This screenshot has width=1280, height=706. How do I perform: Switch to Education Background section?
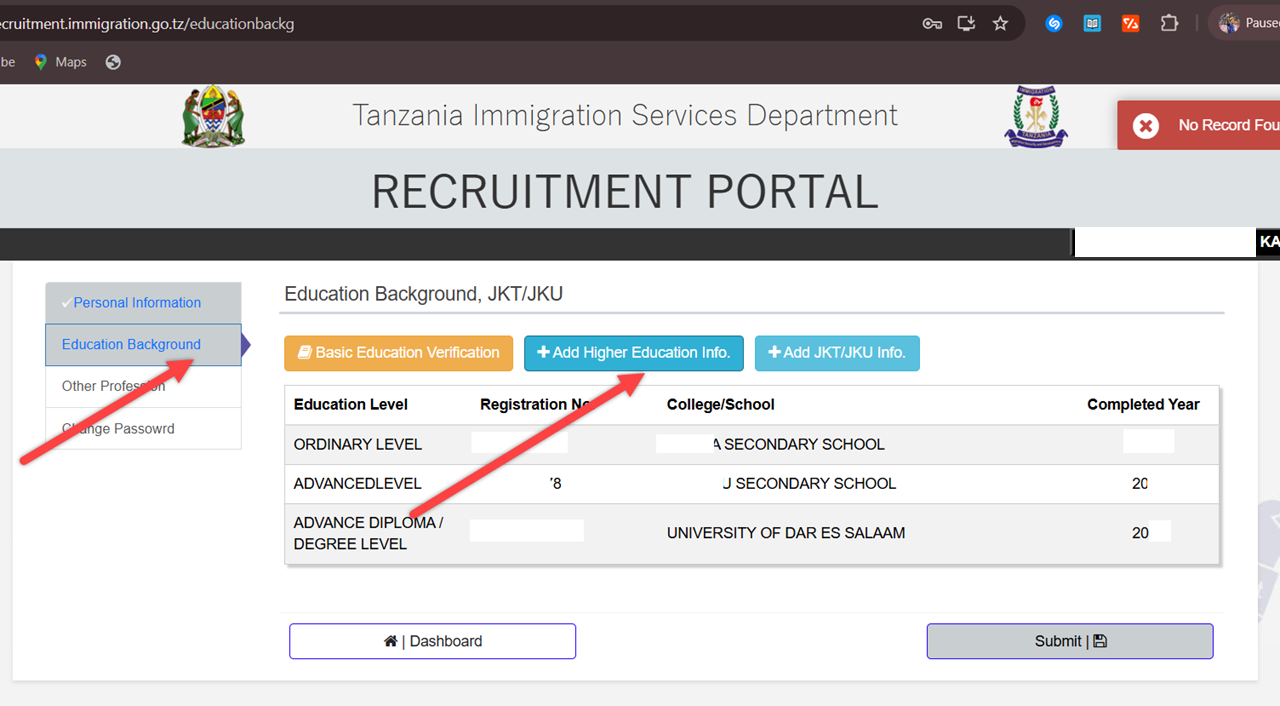click(131, 344)
